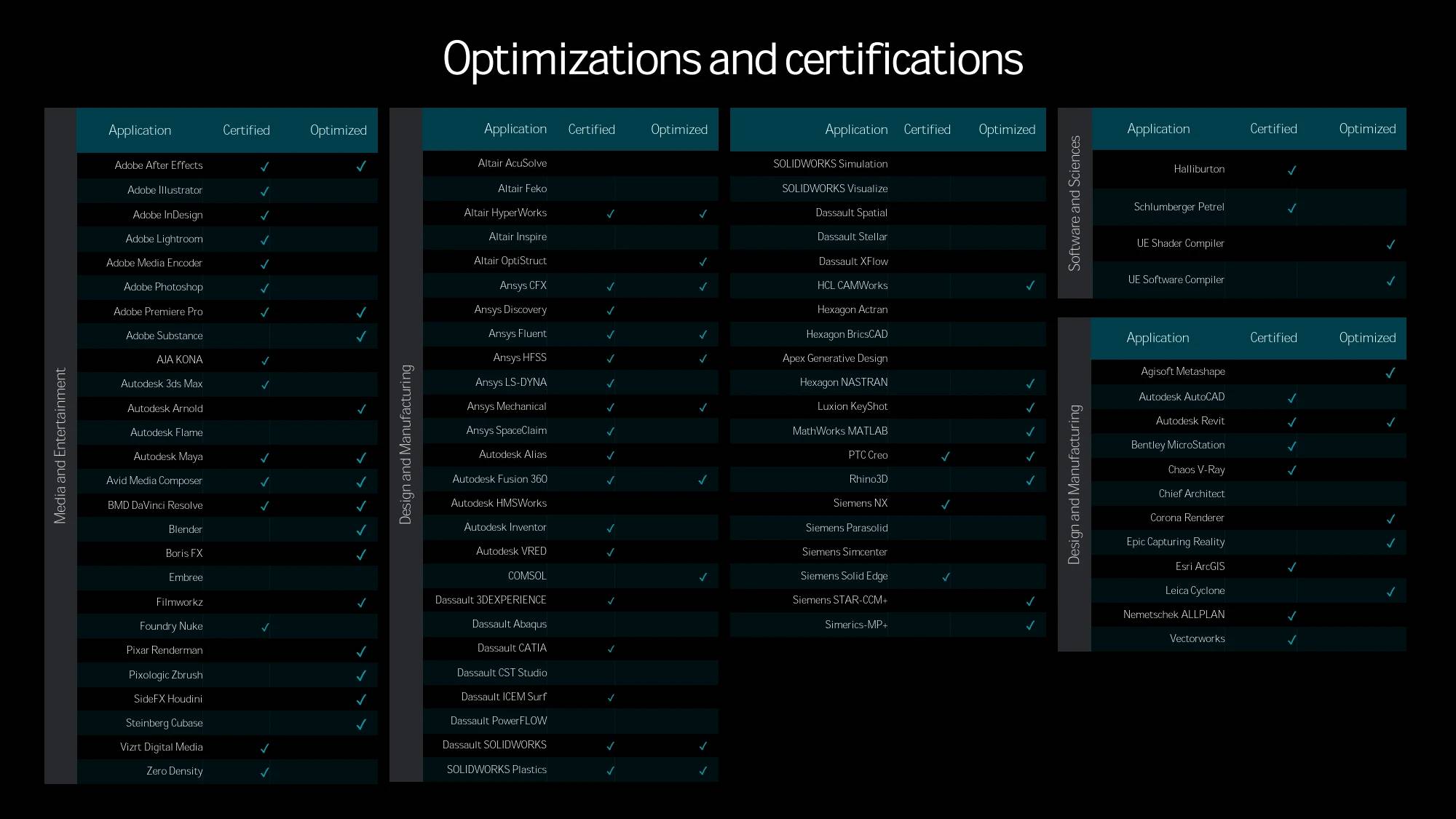Click the Autodesk Revit Optimized checkmark
Screen dimensions: 1456x819
point(1390,422)
